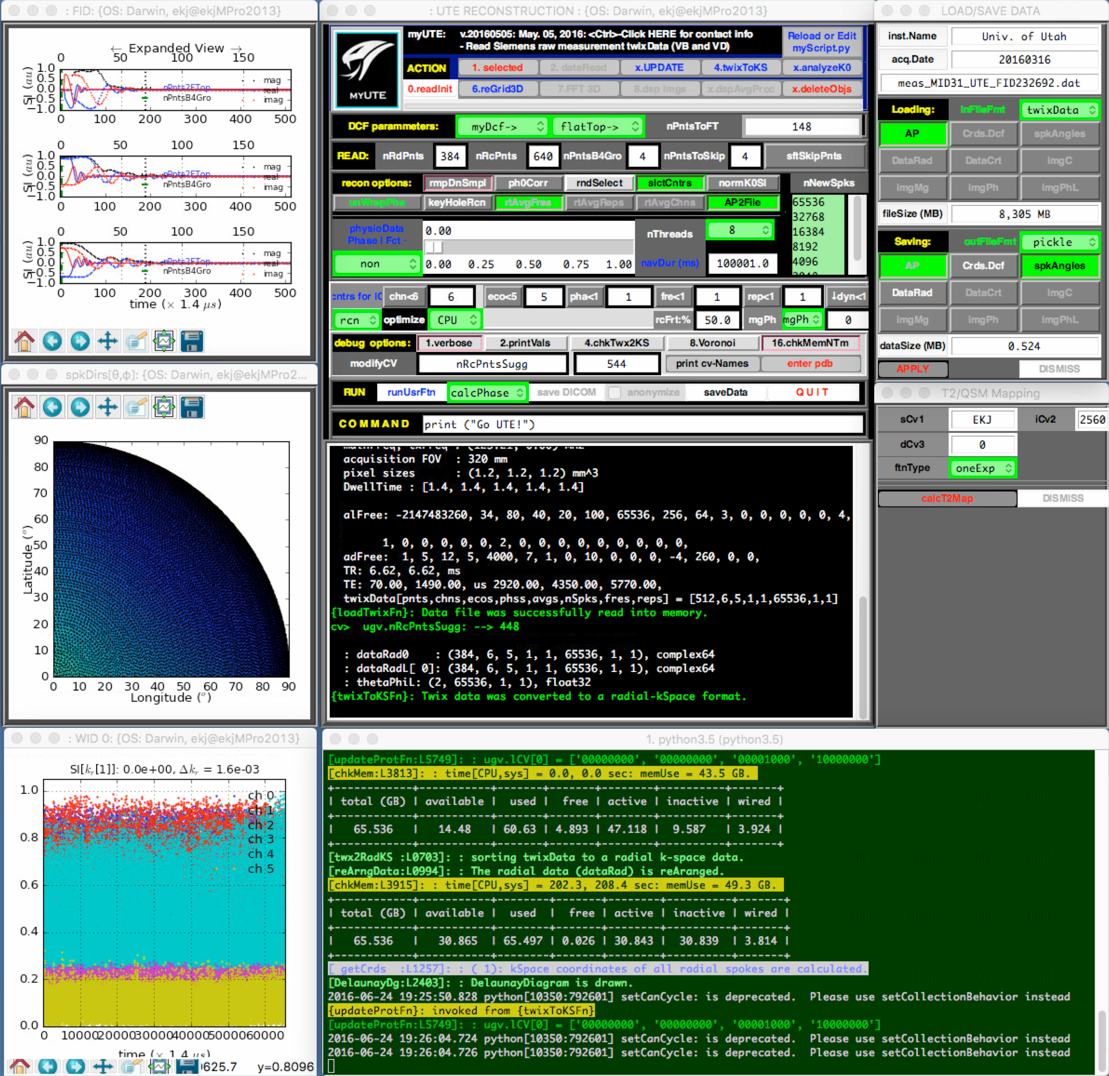Screen dimensions: 1109x1076
Task: Click the calcT2Map button
Action: pyautogui.click(x=946, y=499)
